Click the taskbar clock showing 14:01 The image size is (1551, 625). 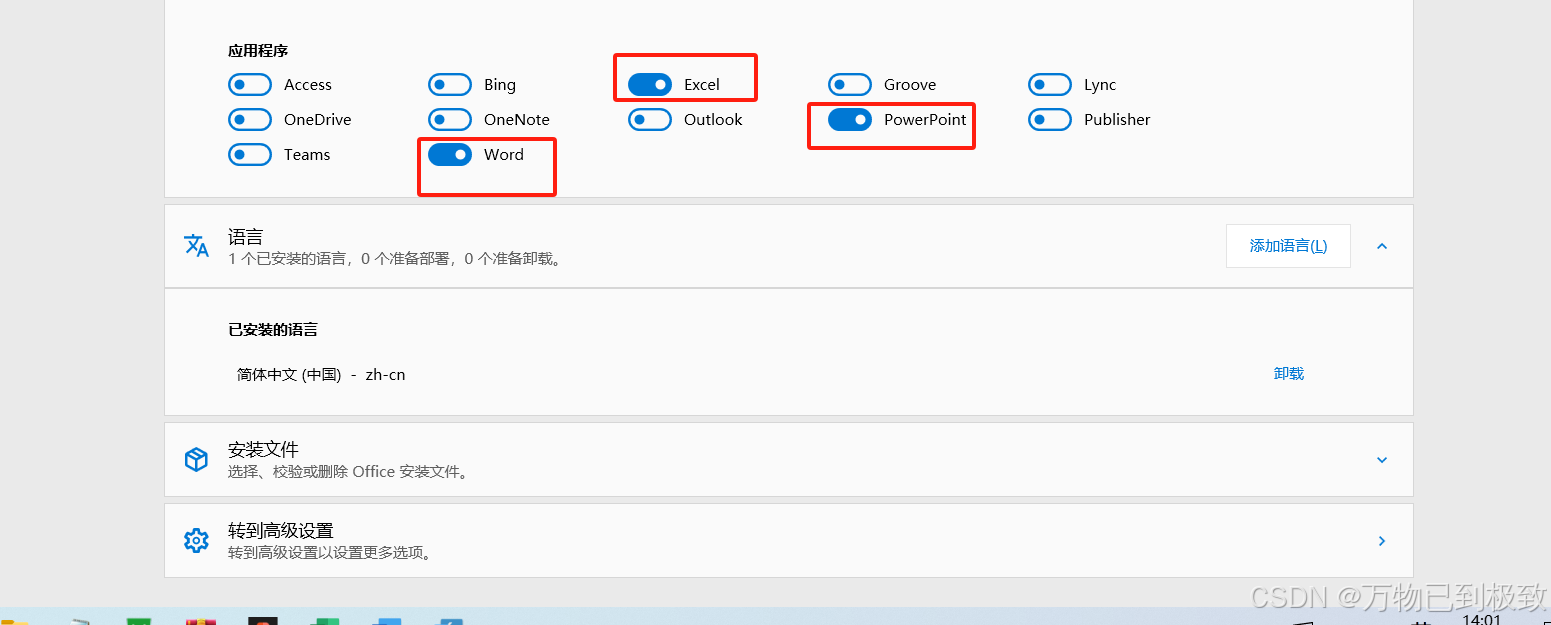(x=1481, y=620)
